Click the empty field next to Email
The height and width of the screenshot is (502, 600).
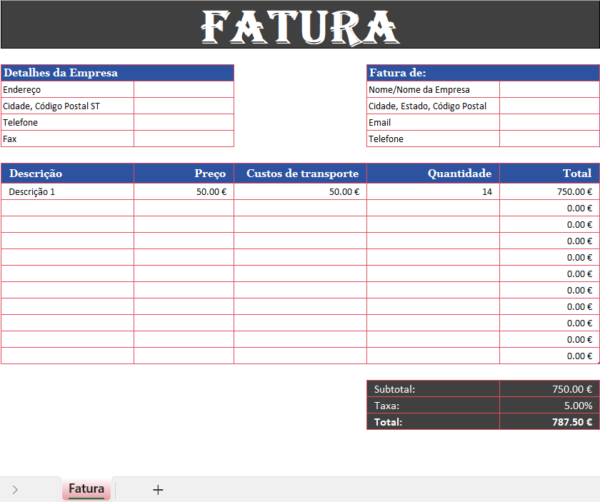549,122
